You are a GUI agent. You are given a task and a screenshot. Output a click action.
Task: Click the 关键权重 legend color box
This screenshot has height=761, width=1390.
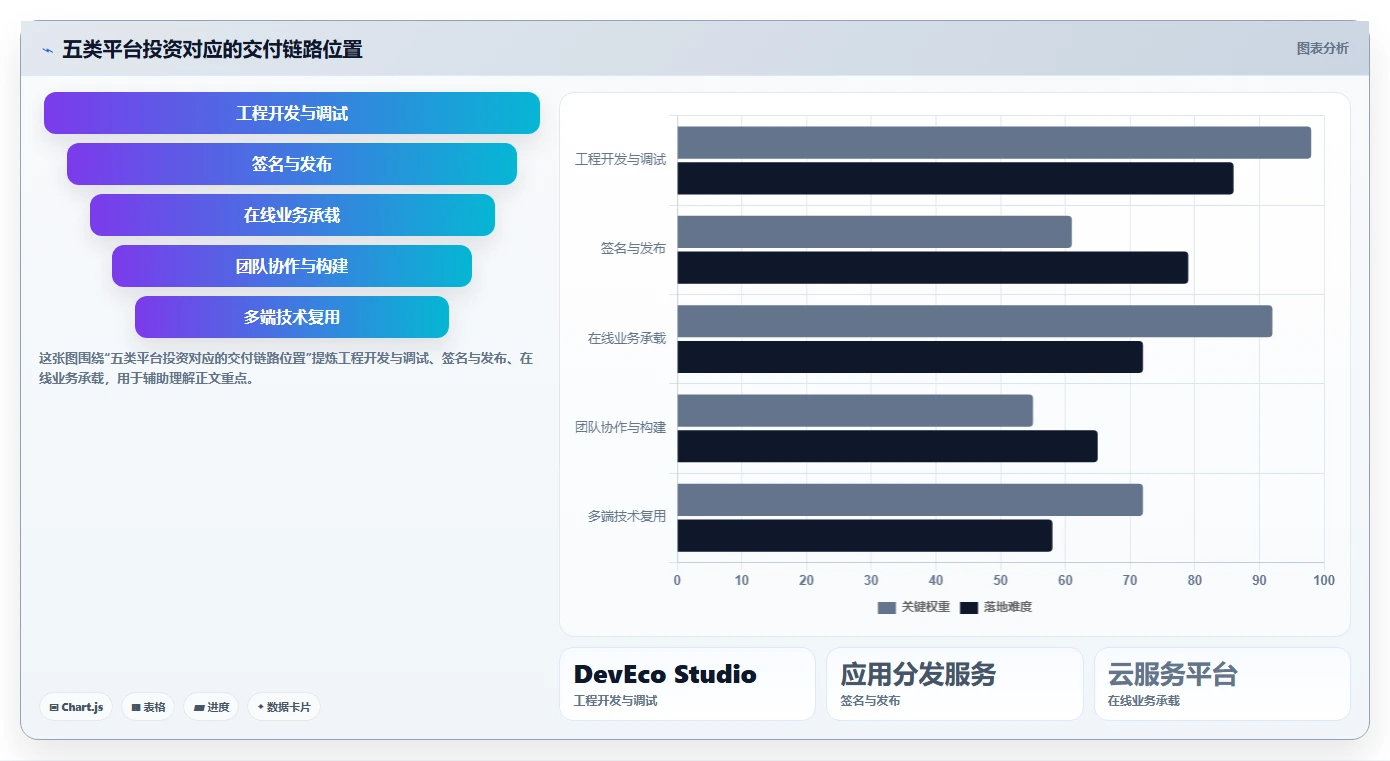click(x=887, y=607)
